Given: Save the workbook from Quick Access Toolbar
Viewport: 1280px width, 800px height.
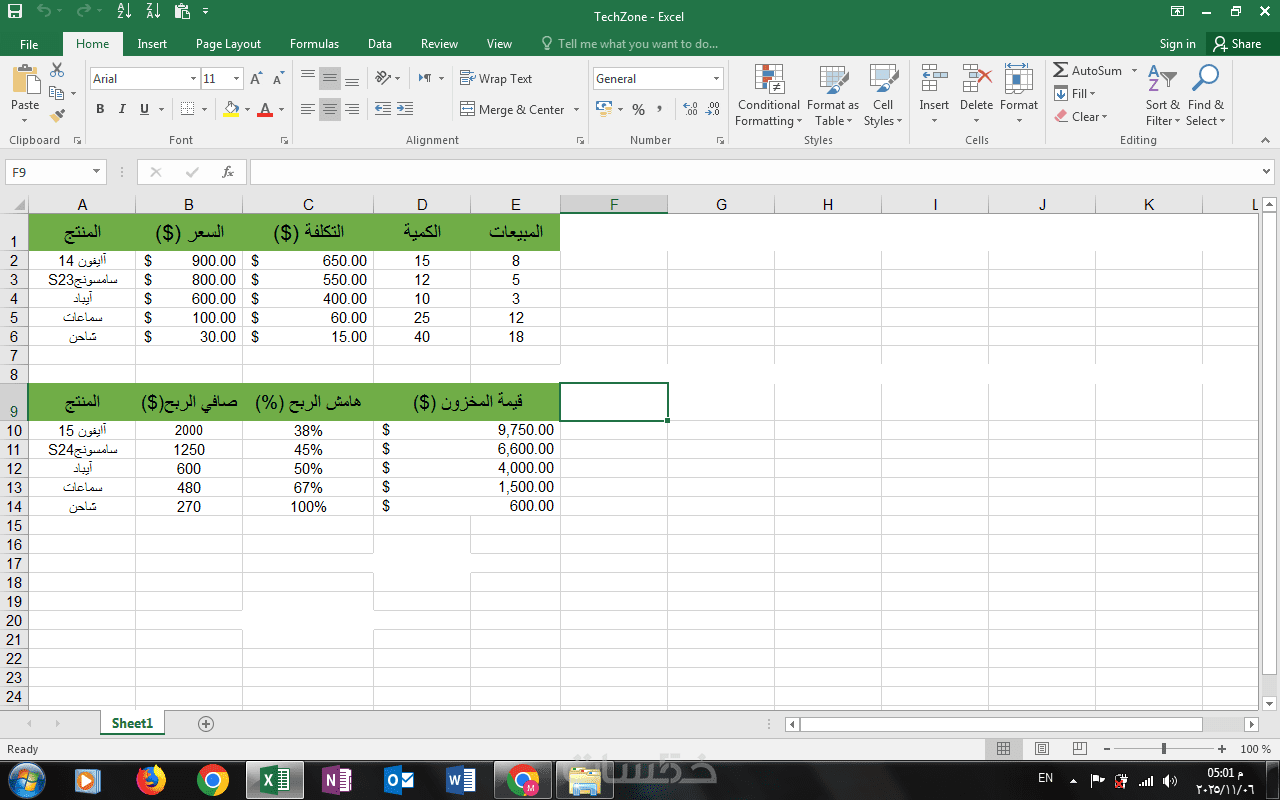Looking at the screenshot, I should click(15, 11).
